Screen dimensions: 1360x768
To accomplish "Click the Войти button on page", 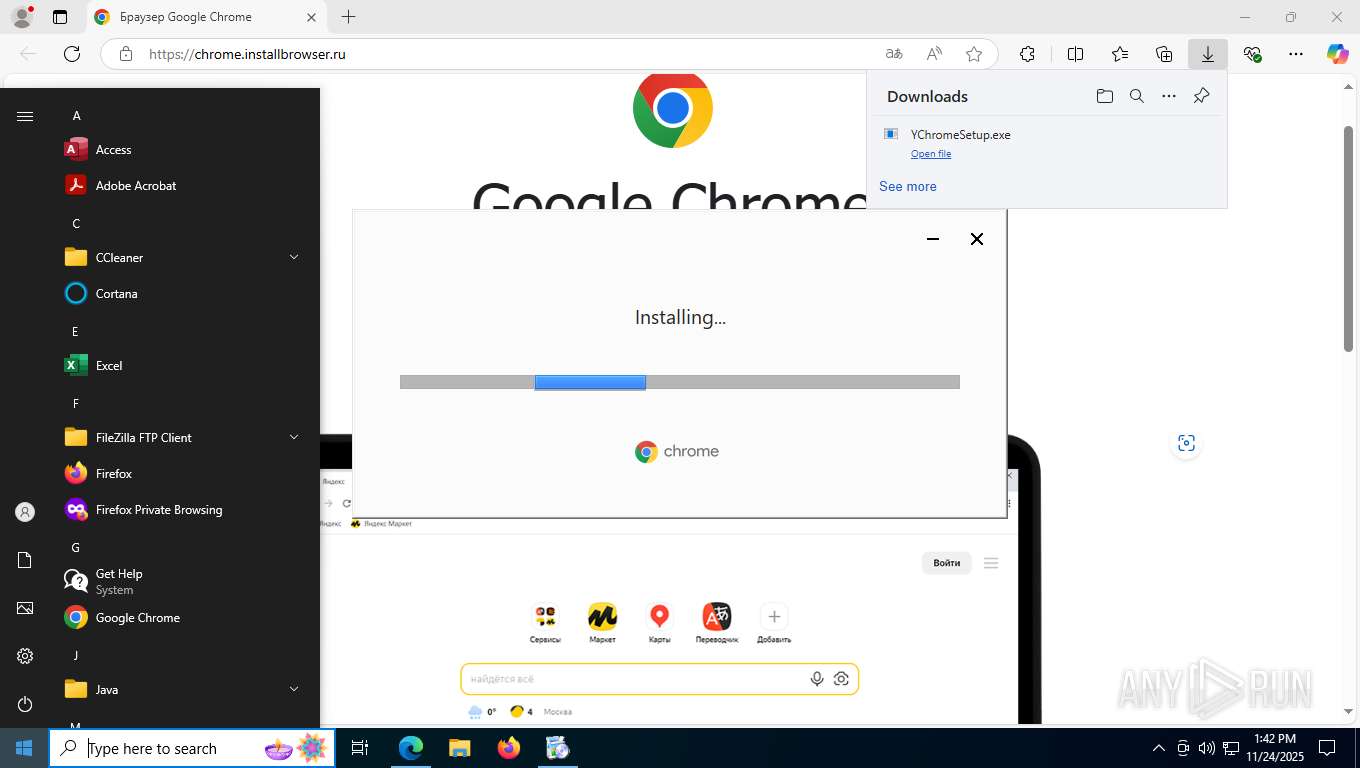I will pos(947,563).
